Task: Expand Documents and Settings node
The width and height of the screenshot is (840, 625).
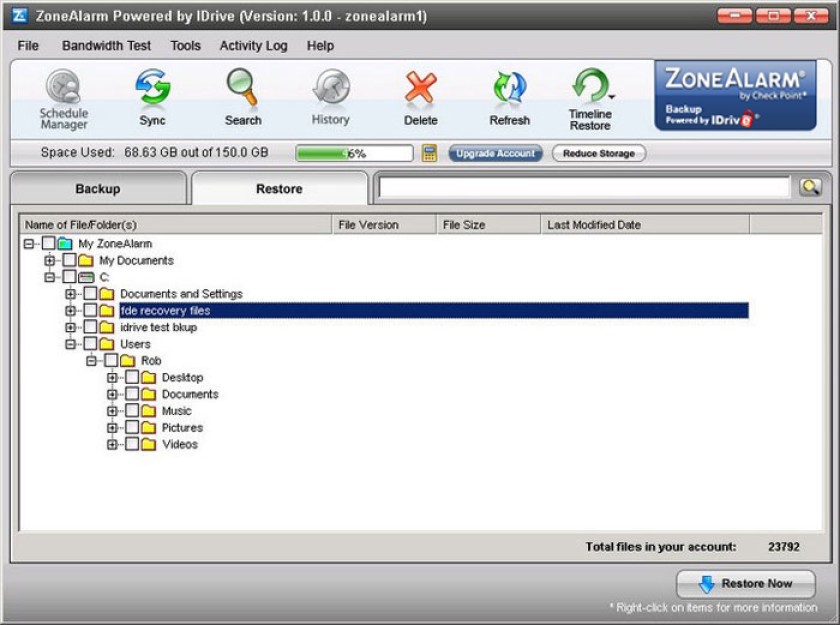Action: tap(71, 294)
